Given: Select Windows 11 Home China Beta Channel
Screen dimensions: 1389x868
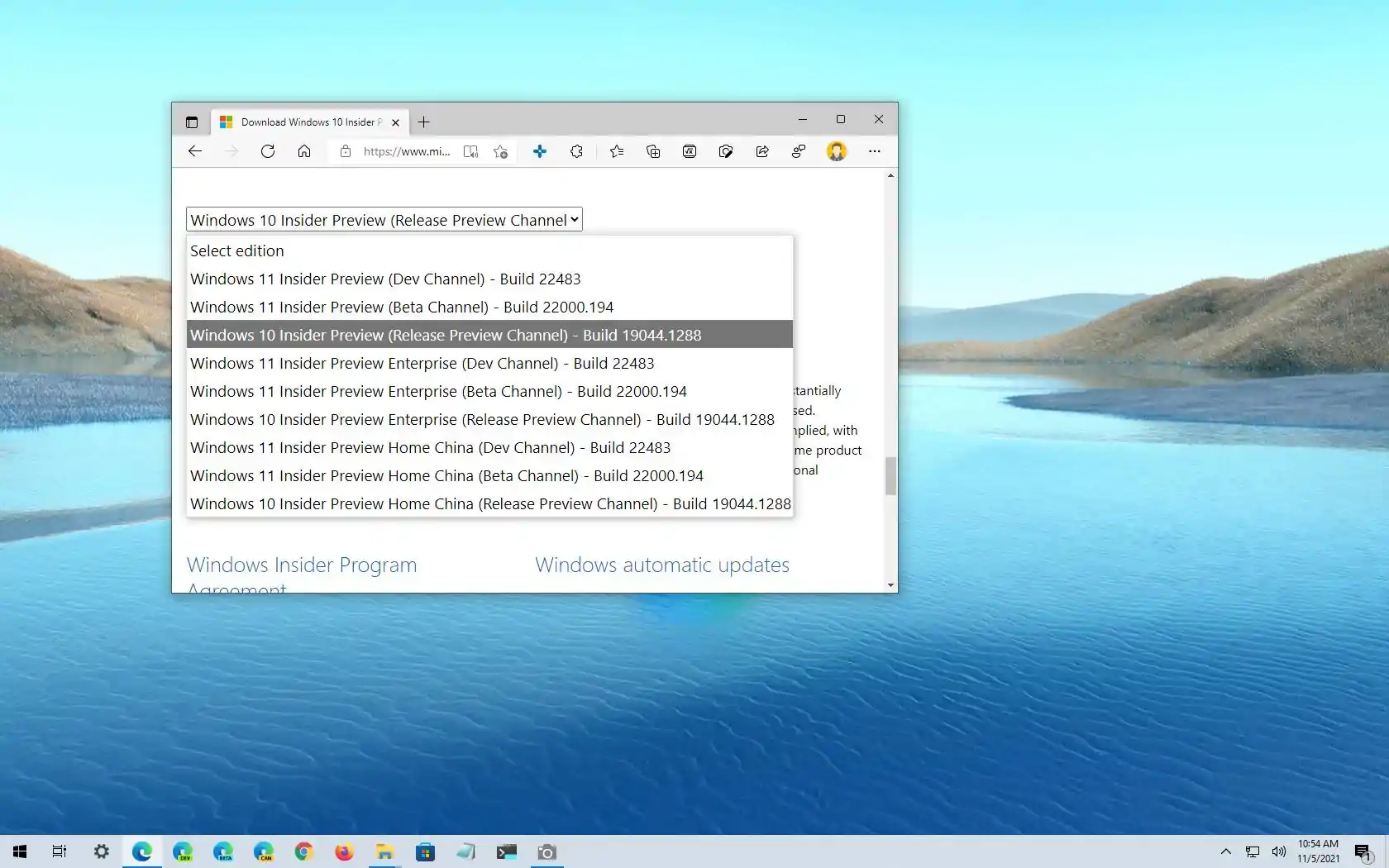Looking at the screenshot, I should [489, 475].
